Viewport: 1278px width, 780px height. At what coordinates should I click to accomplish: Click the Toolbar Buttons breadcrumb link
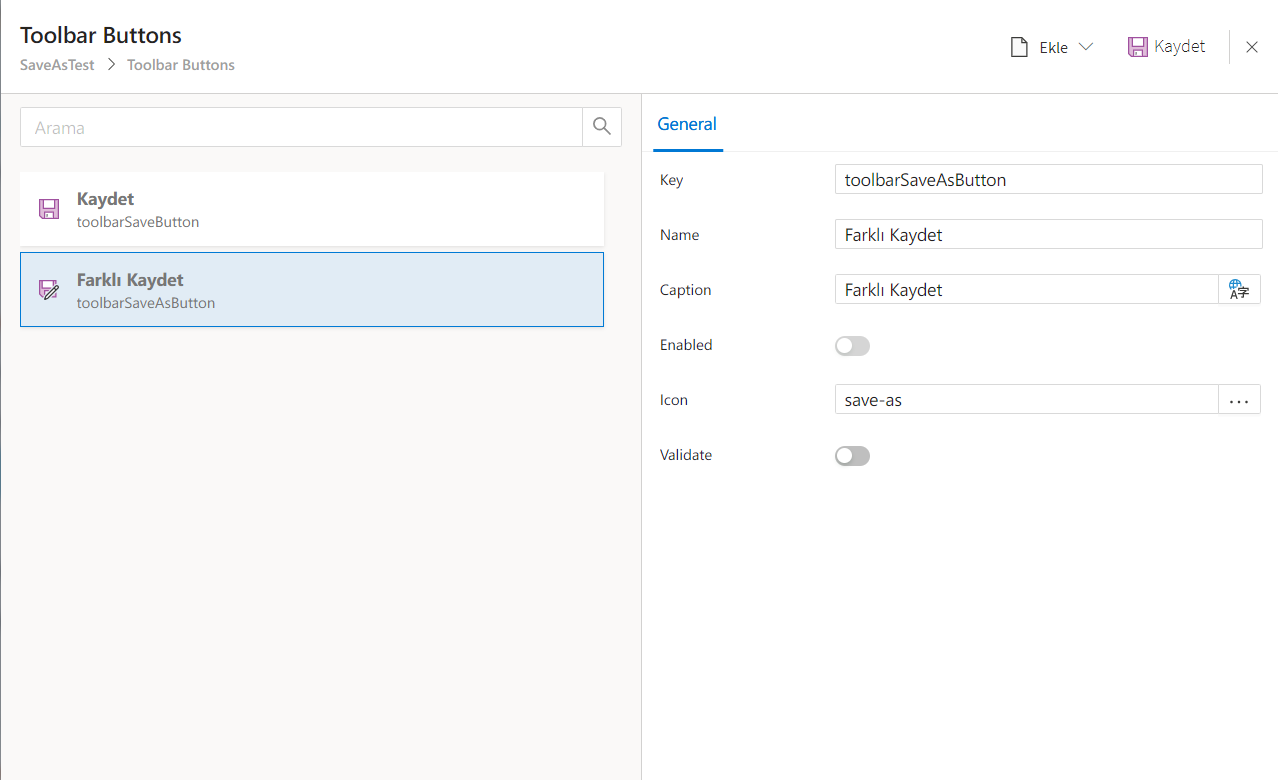(x=181, y=65)
